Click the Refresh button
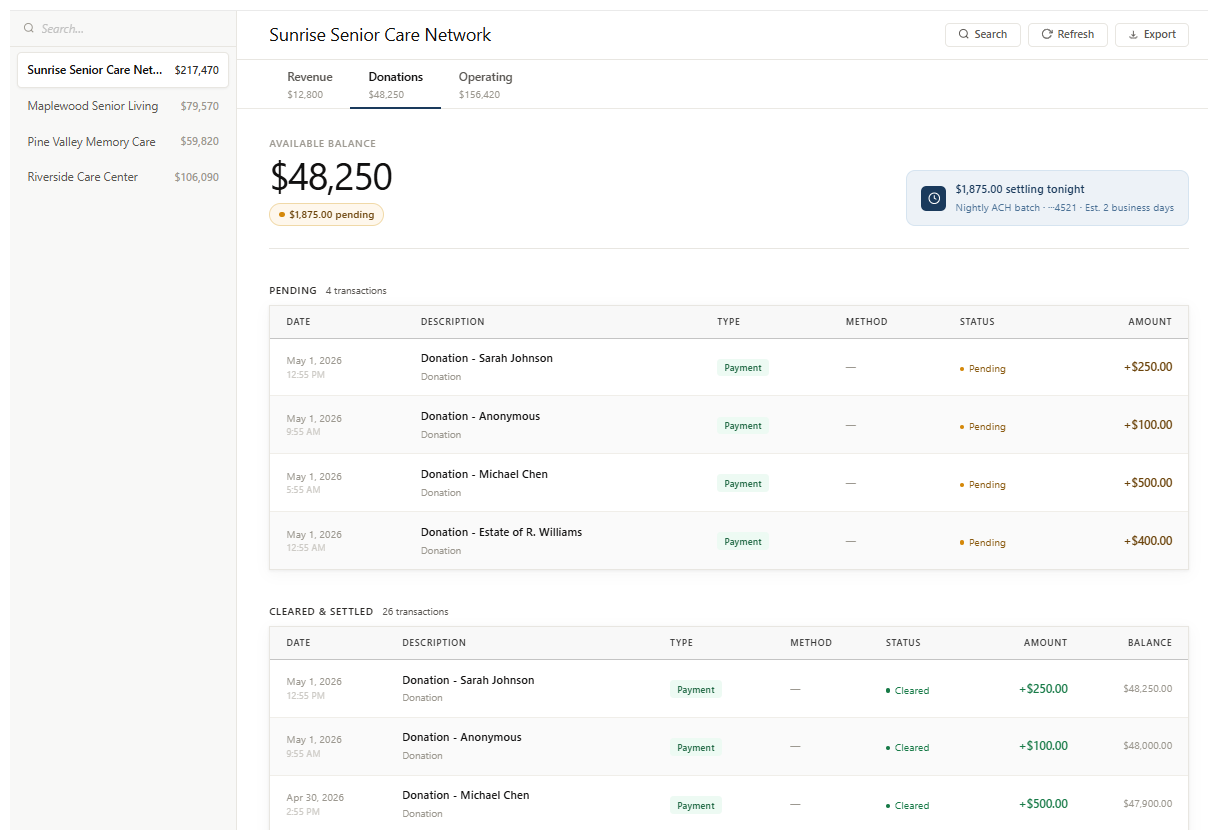The width and height of the screenshot is (1208, 830). coord(1067,34)
